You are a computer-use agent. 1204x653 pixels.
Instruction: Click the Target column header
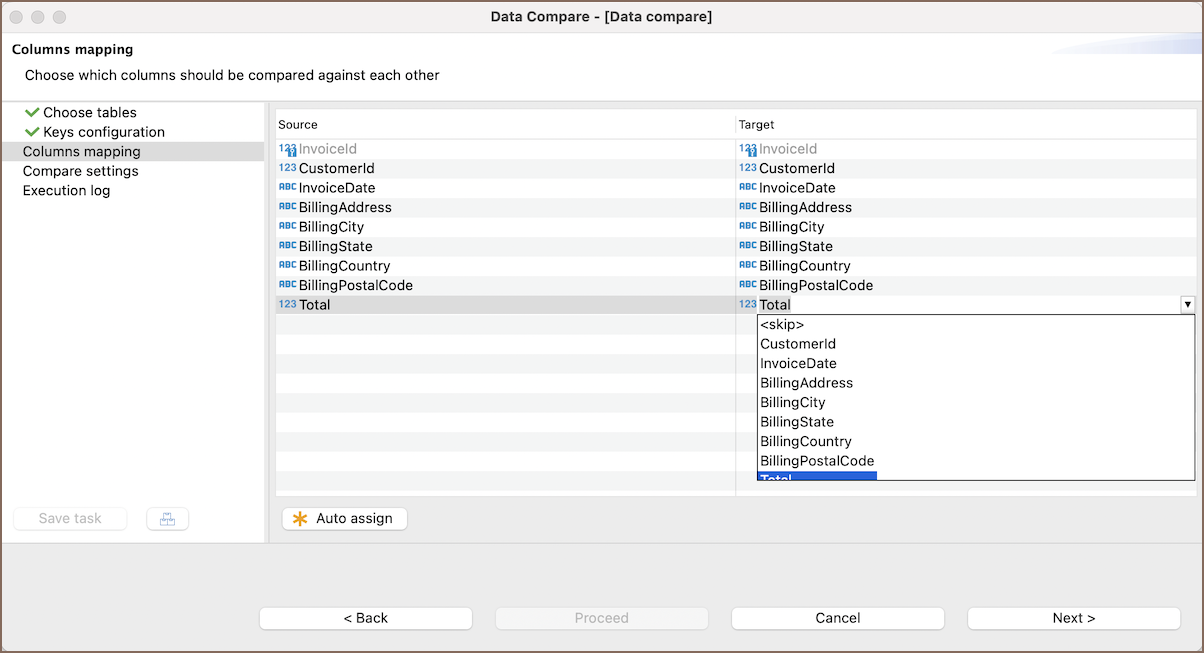(x=966, y=125)
